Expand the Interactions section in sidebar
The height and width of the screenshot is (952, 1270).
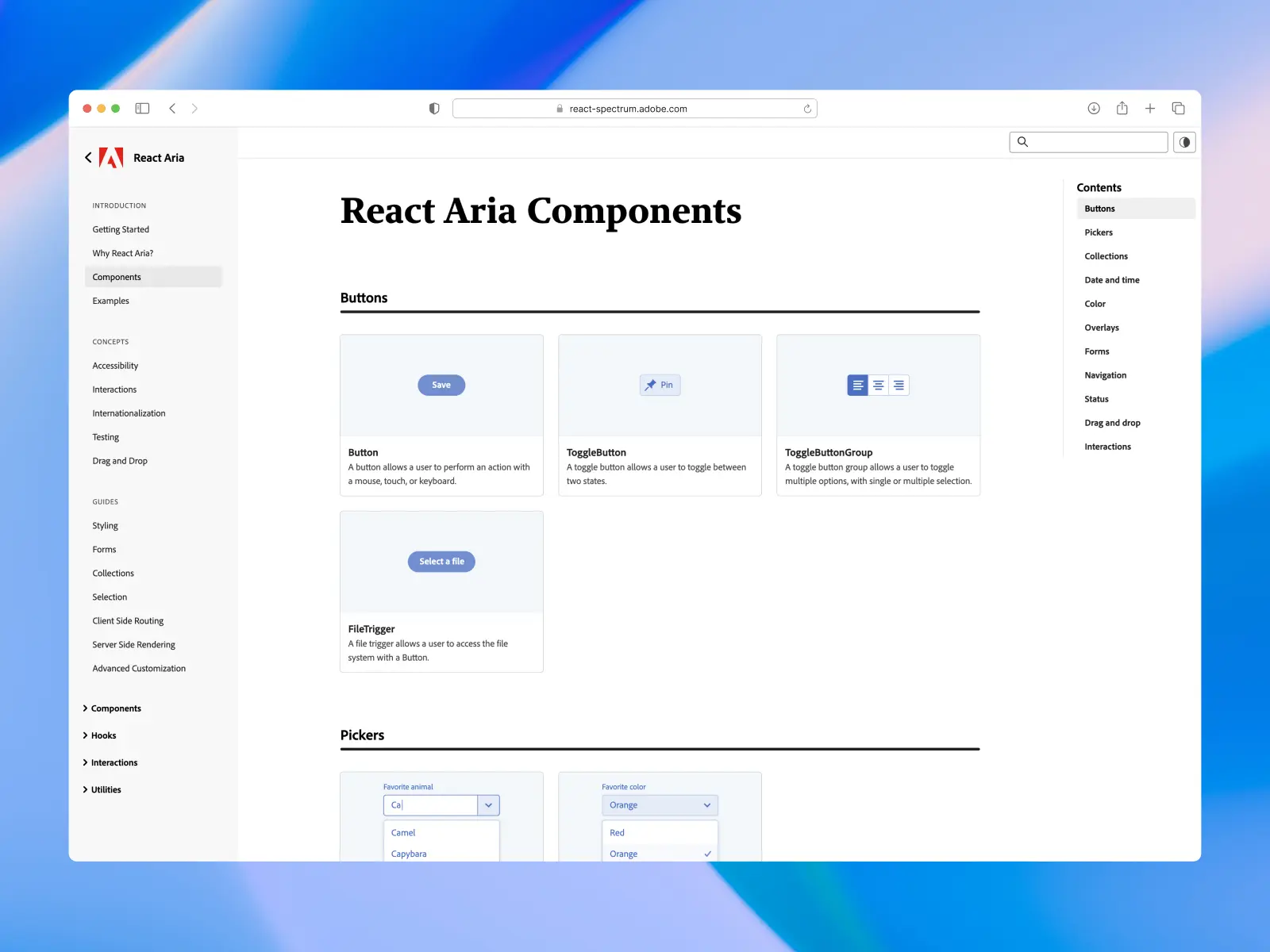tap(110, 762)
